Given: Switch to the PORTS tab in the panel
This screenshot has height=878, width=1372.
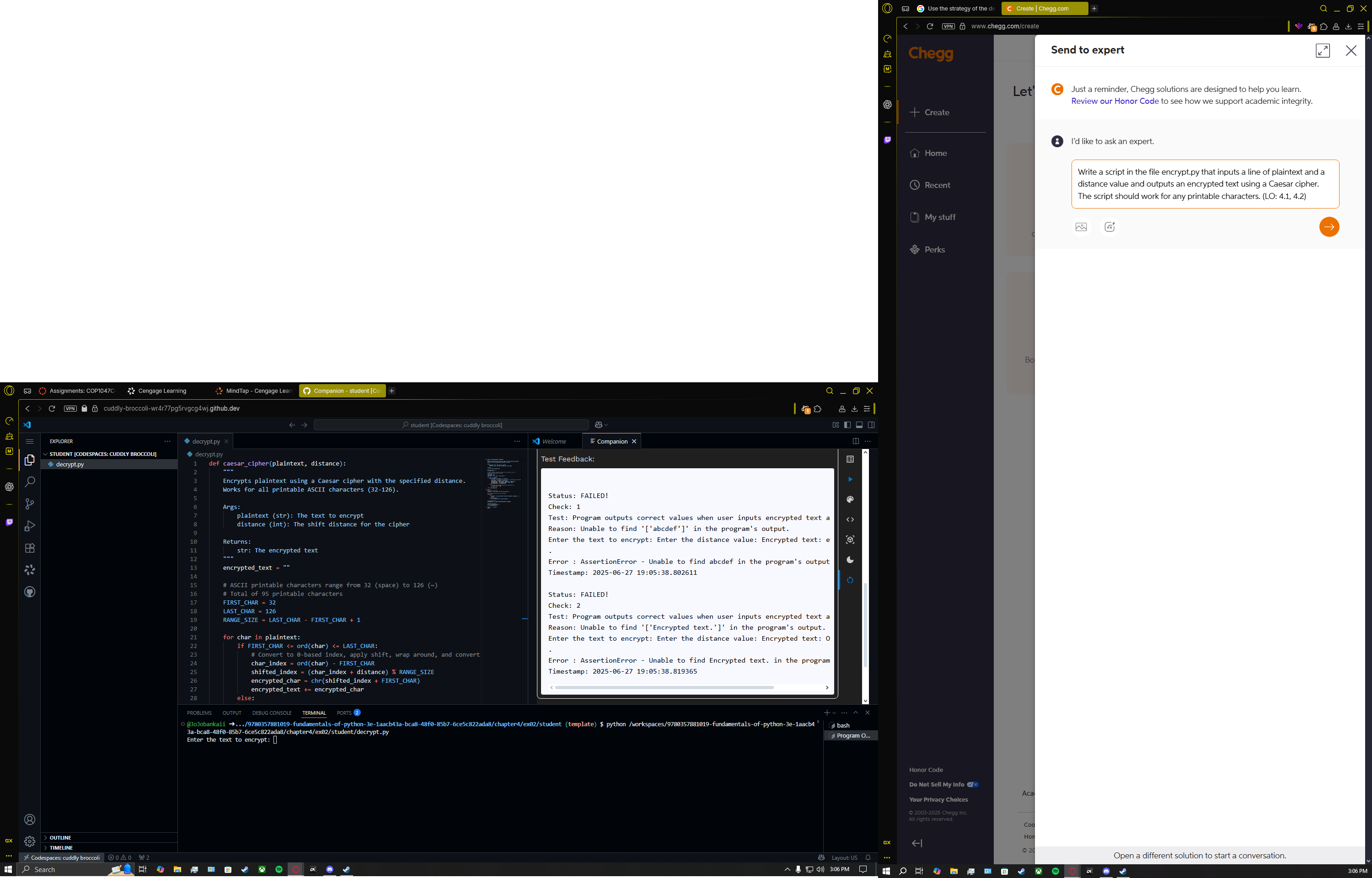Looking at the screenshot, I should click(x=344, y=712).
